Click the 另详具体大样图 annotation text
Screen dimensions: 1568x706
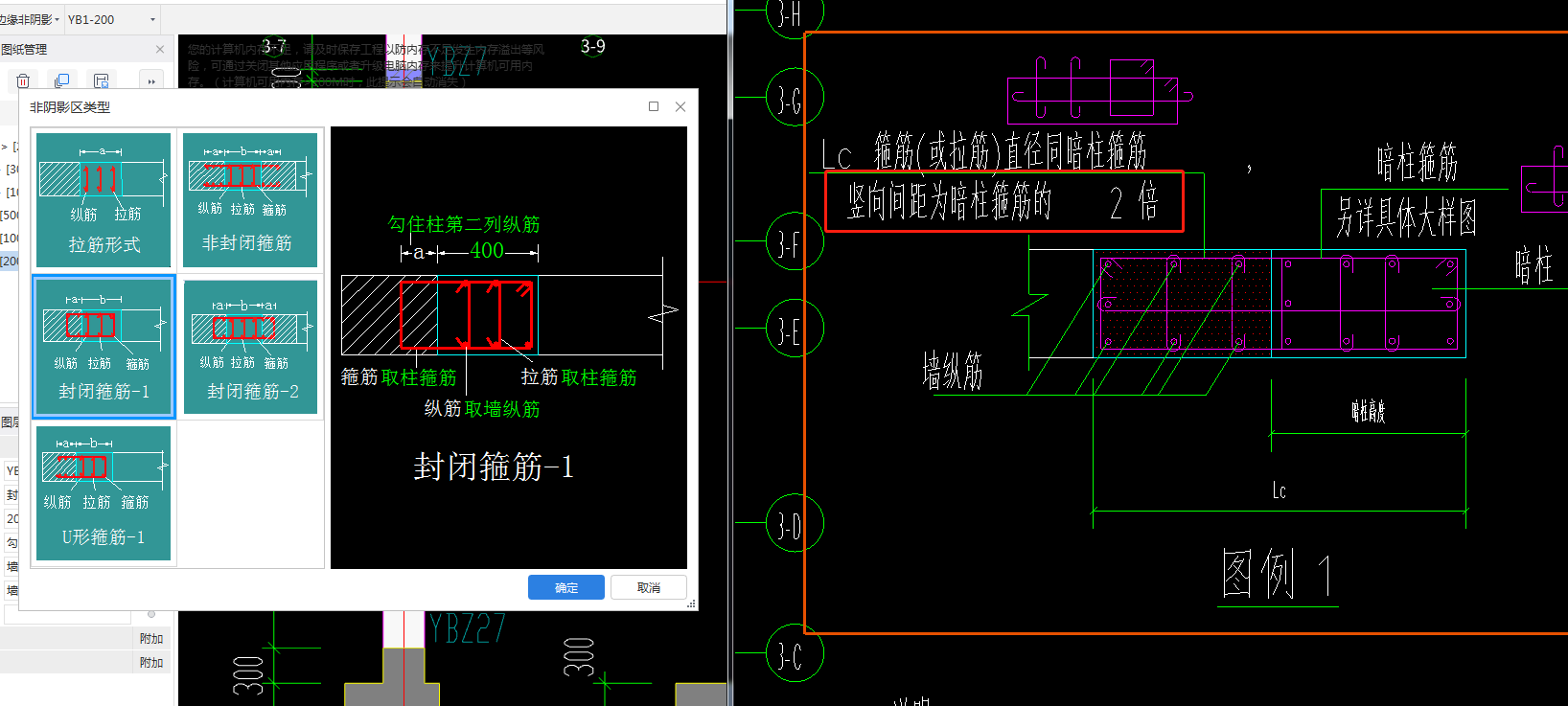tap(1407, 217)
